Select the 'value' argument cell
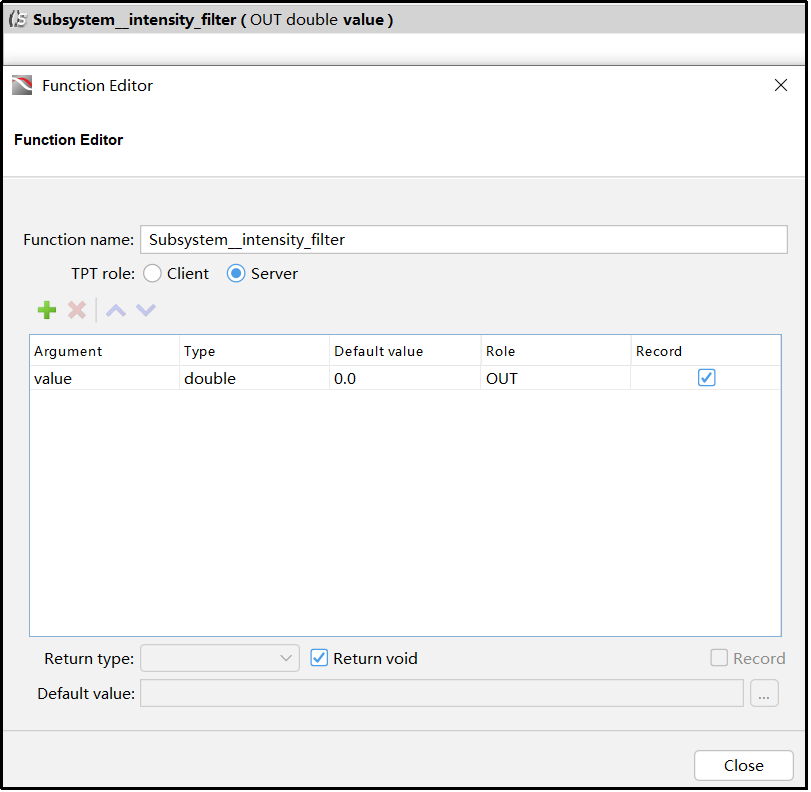 click(x=104, y=379)
